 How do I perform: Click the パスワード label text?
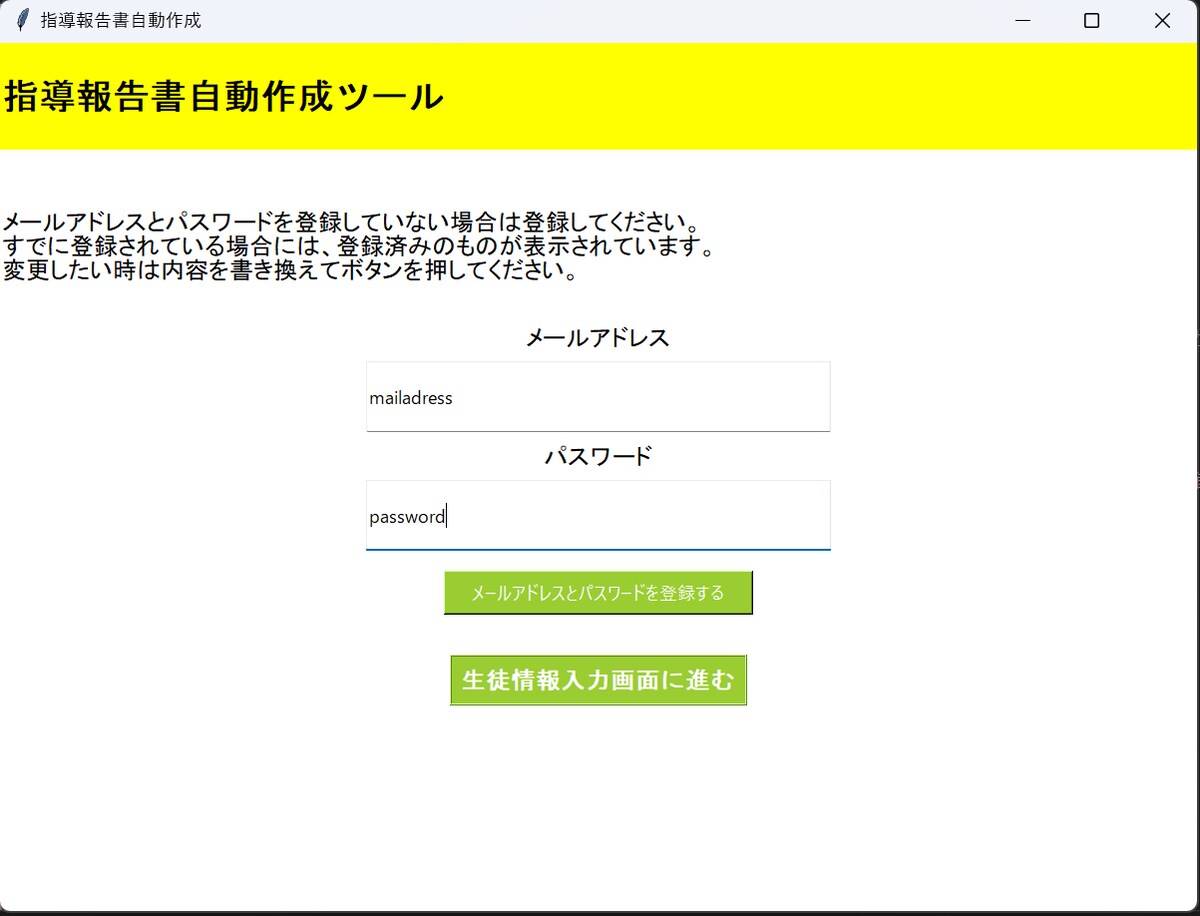pos(598,457)
